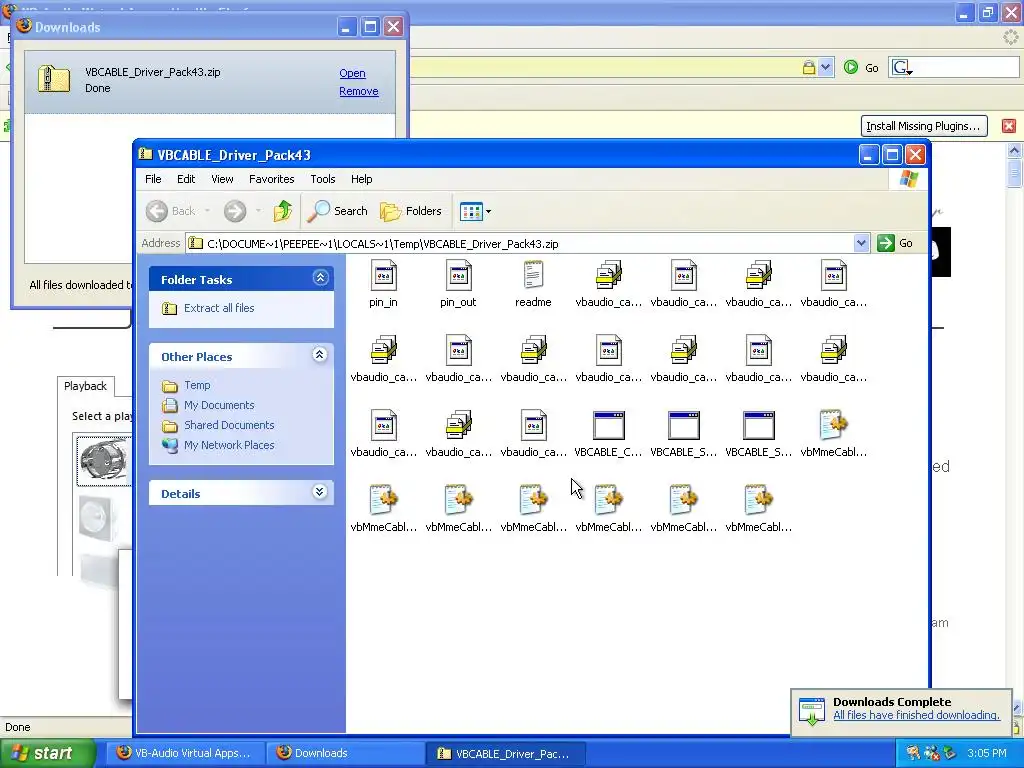Open the Forward history dropdown arrow
This screenshot has height=768, width=1024.
(x=258, y=211)
